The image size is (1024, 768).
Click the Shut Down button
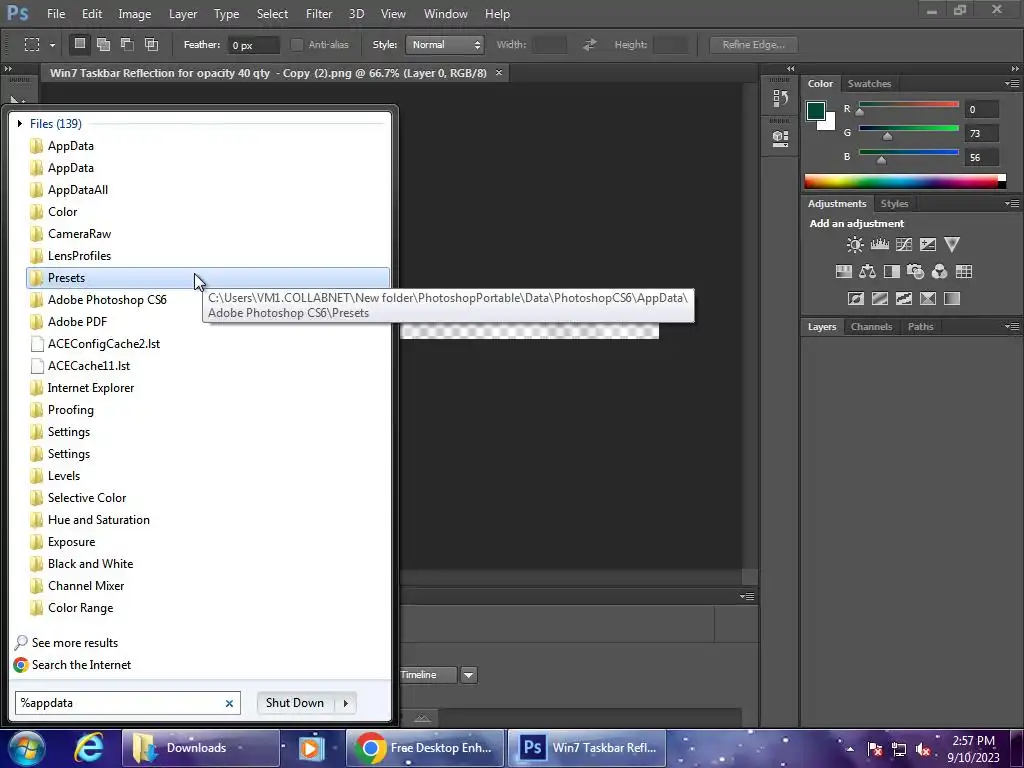click(295, 703)
